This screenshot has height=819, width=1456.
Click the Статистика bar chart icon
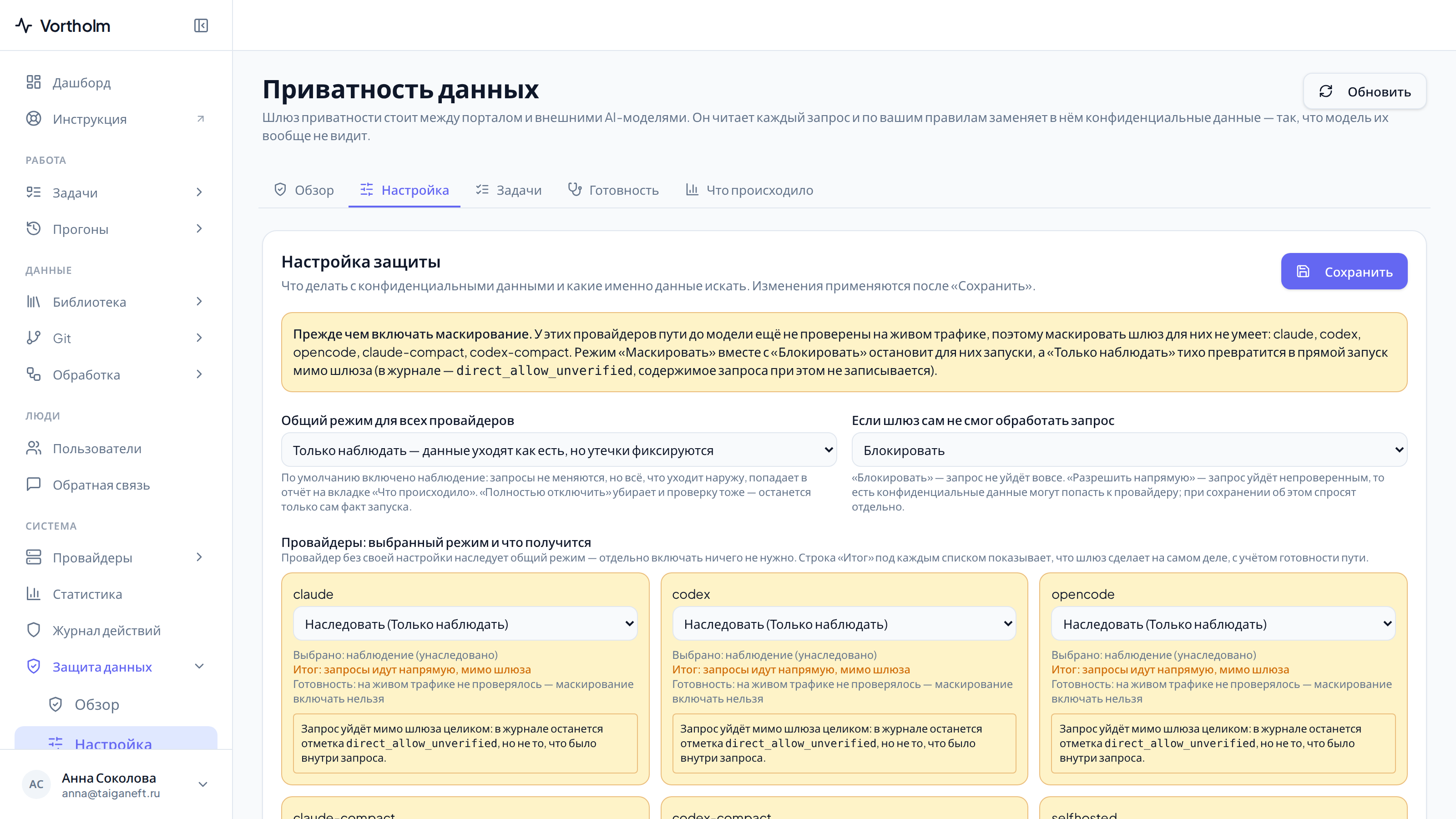33,593
